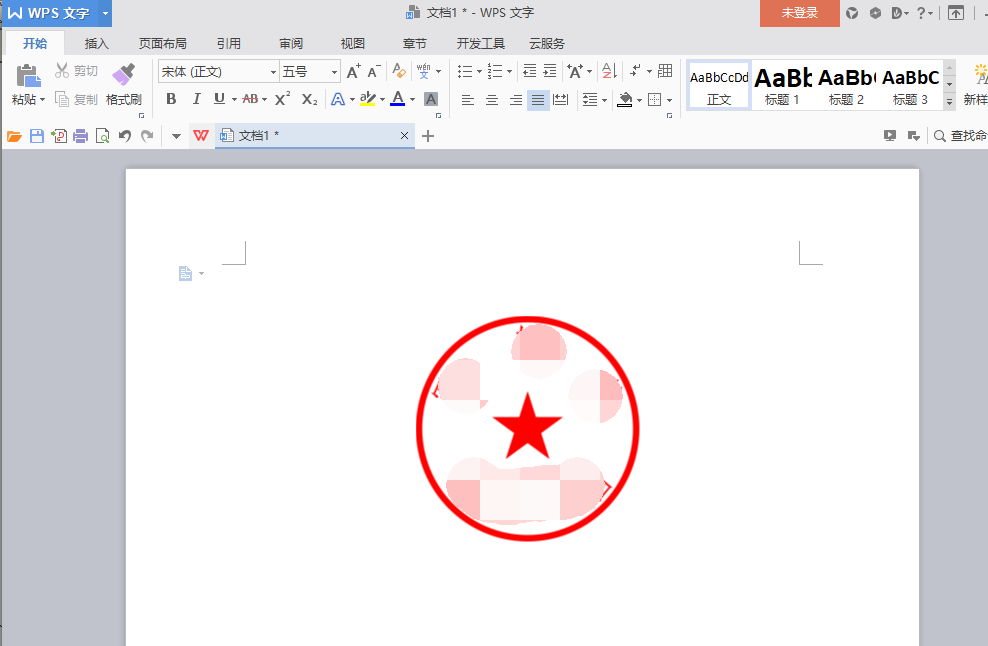Screen dimensions: 988x646
Task: Click the 未登录 login button
Action: (x=800, y=13)
